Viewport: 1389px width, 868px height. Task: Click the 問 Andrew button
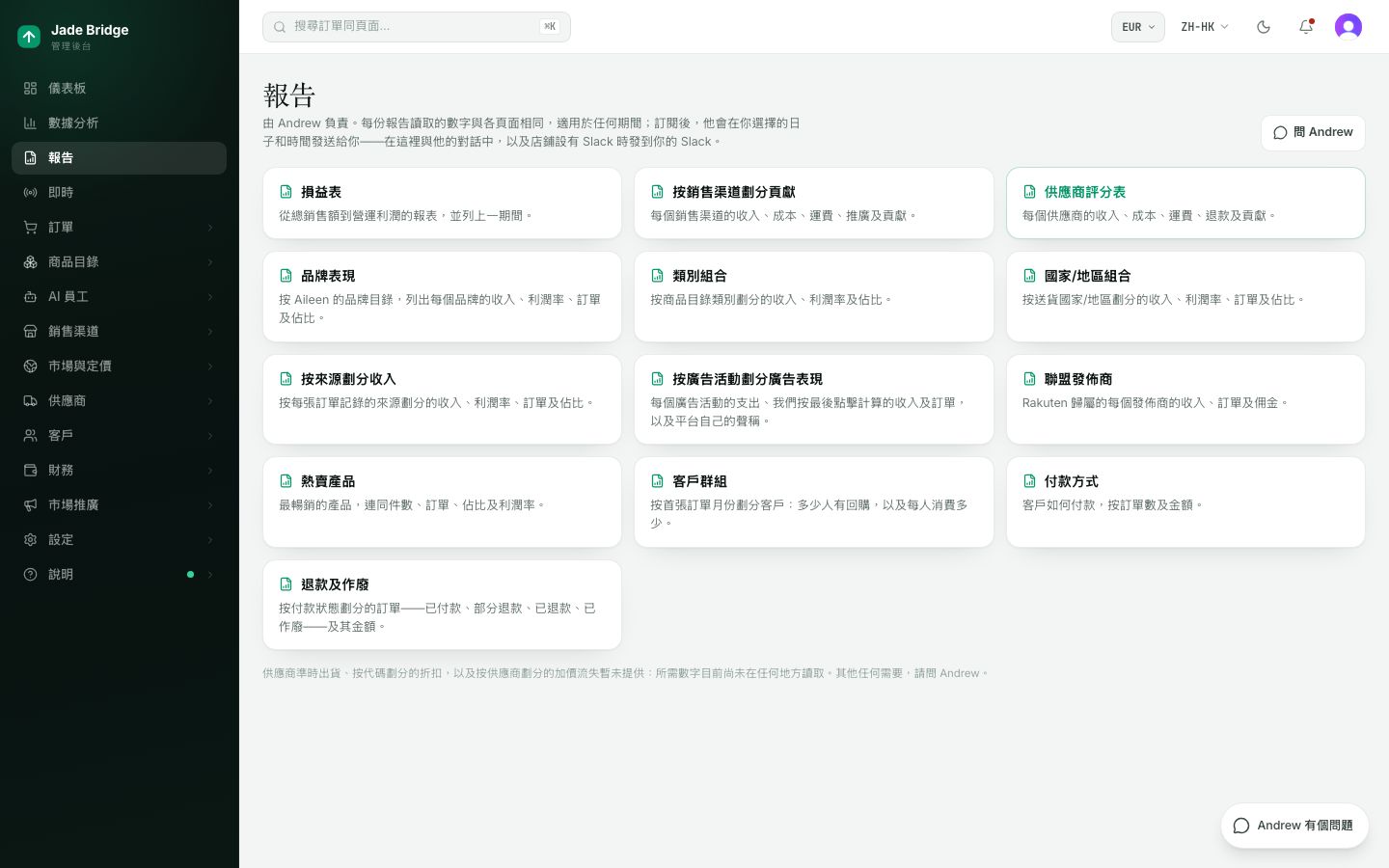tap(1313, 132)
